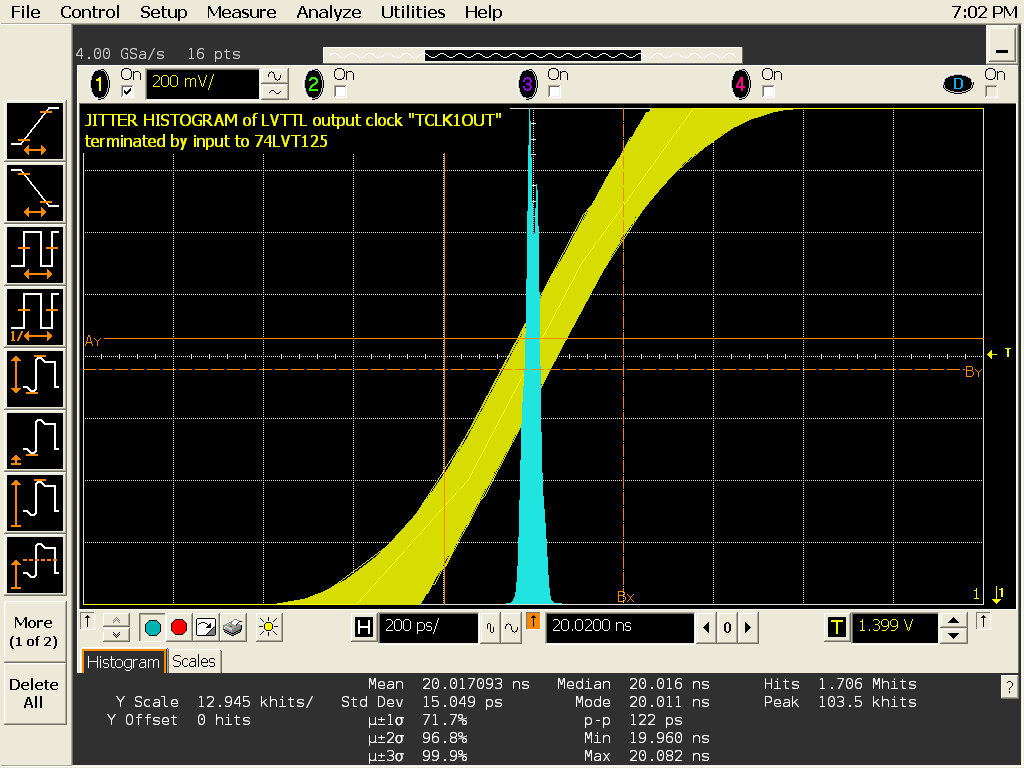The image size is (1024, 768).
Task: Open trigger setup with the T button
Action: tap(837, 628)
